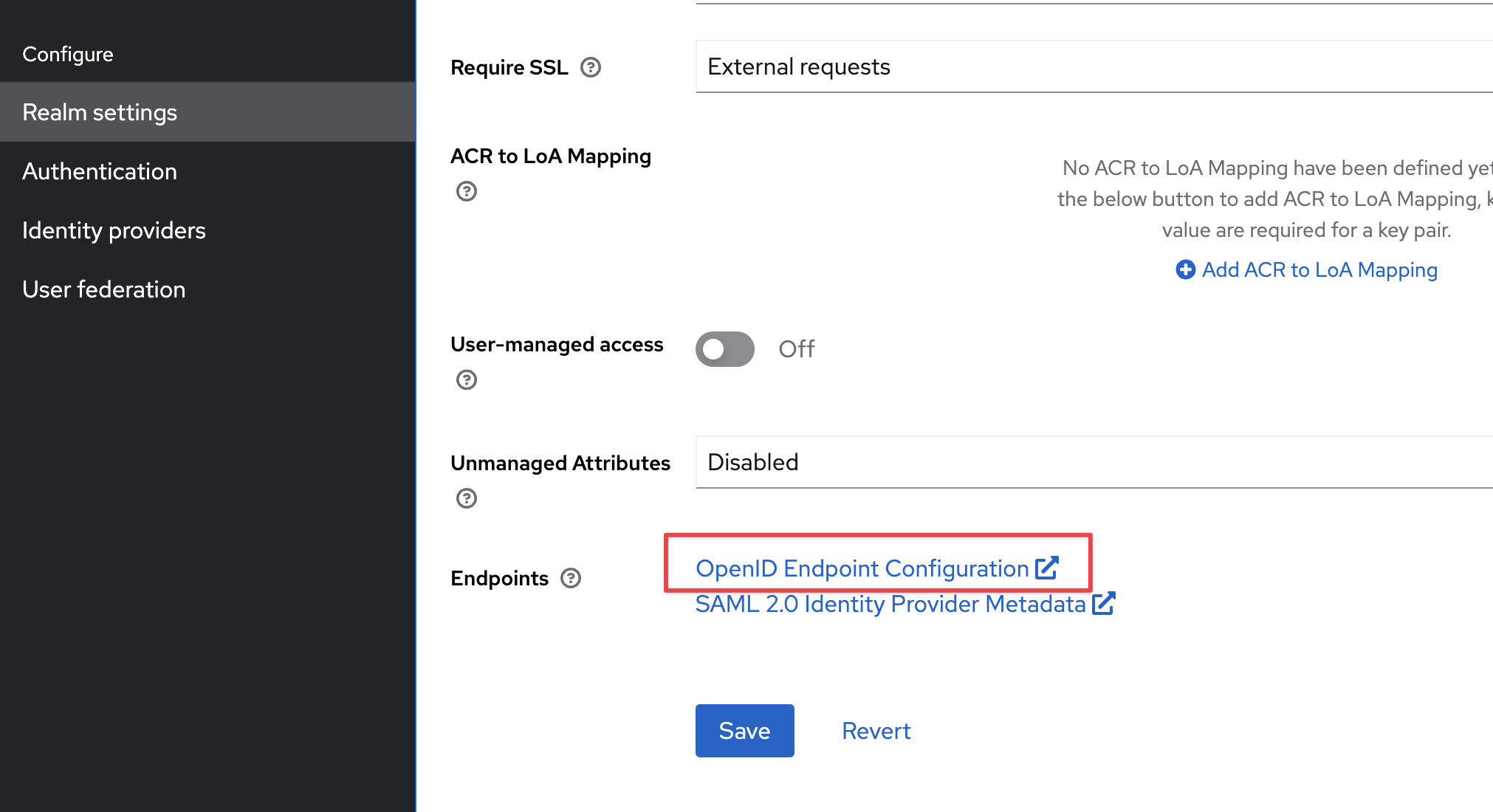Click the Configure sidebar heading
1493x812 pixels.
[68, 54]
